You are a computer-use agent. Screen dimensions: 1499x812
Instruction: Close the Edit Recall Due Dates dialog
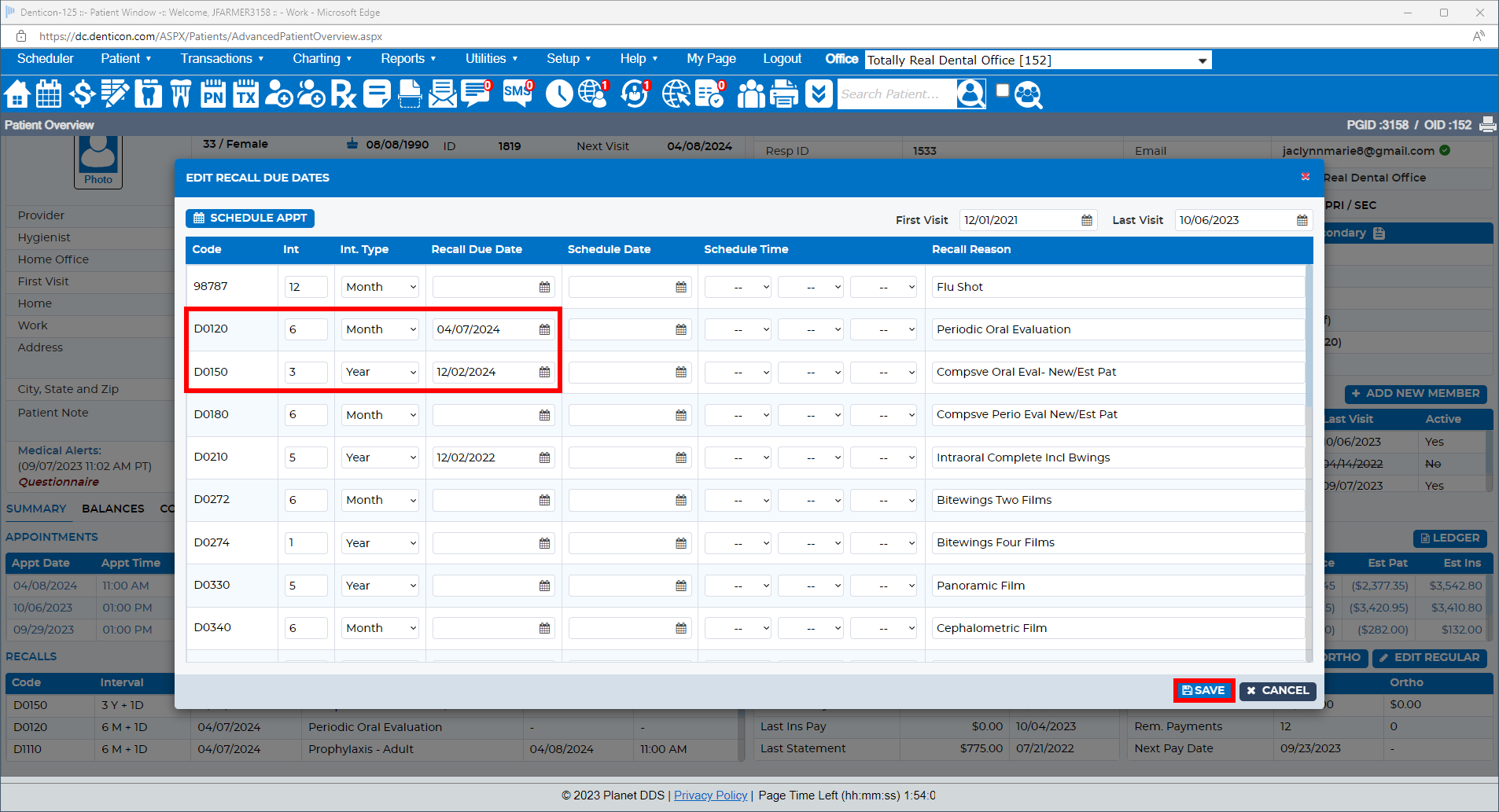coord(1306,177)
